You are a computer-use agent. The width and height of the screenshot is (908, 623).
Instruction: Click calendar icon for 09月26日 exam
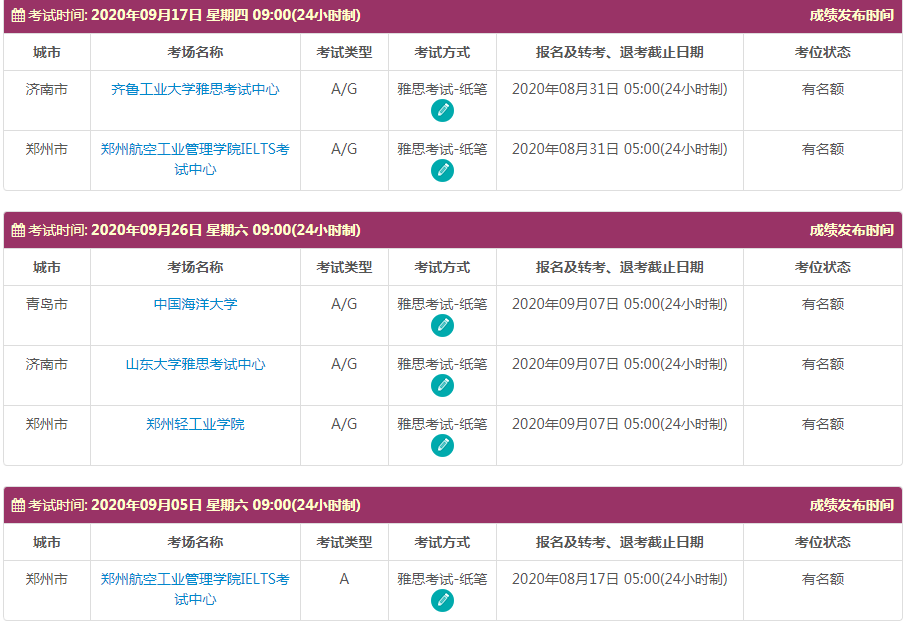[18, 231]
